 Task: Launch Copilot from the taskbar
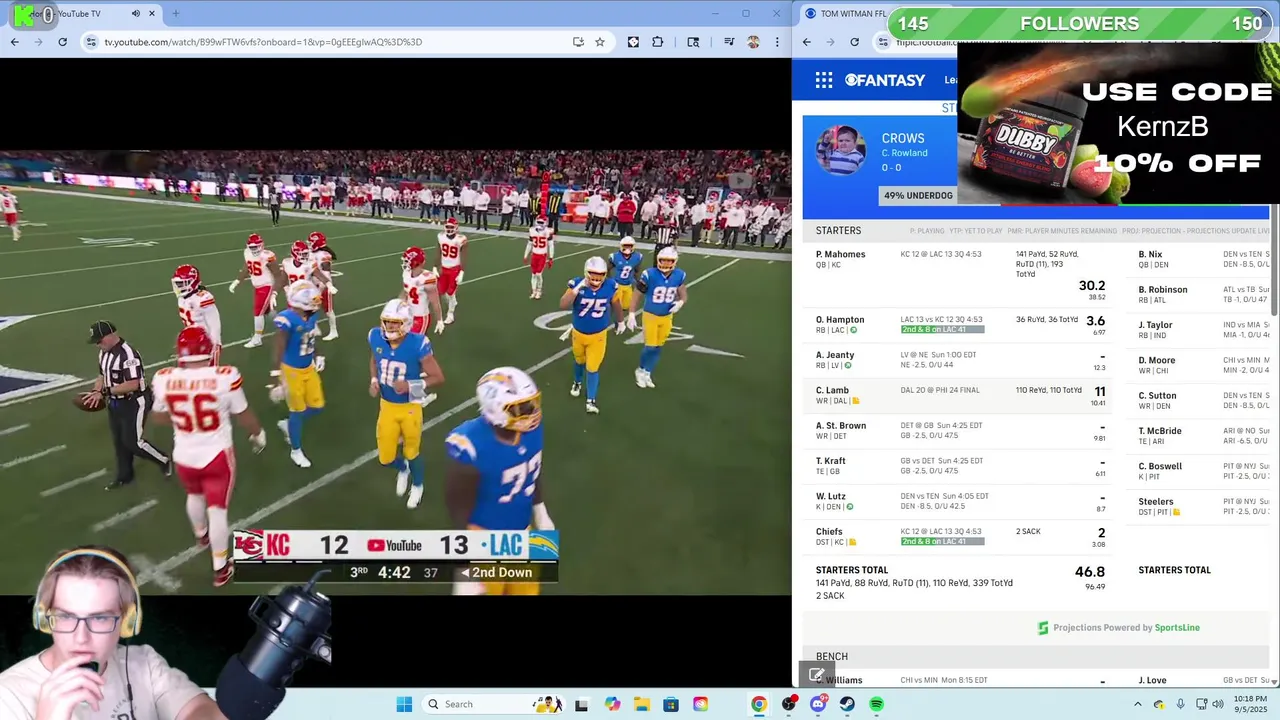point(612,704)
